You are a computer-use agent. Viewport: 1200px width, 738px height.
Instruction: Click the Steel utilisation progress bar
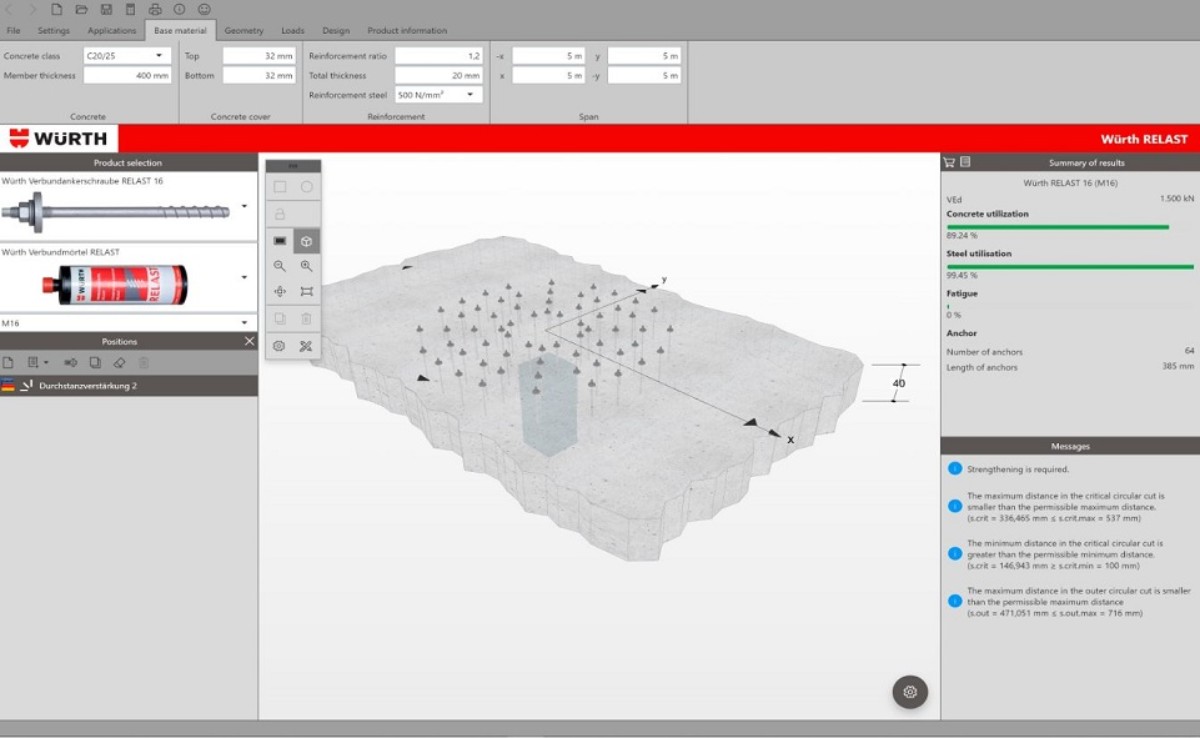[1070, 267]
